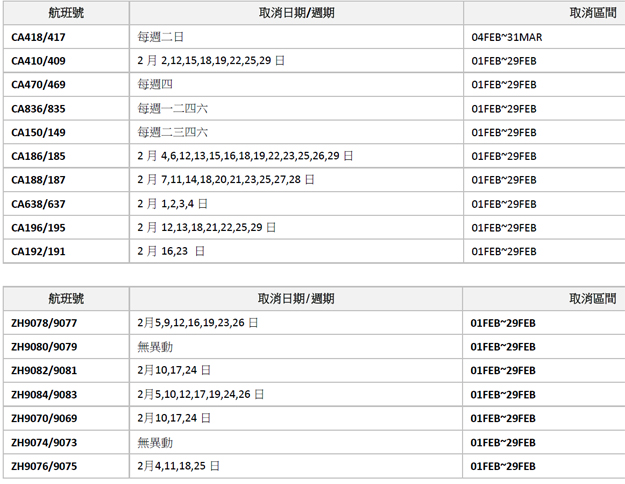Click the 2月4,11,18,25日 dates cell
The width and height of the screenshot is (625, 484).
pyautogui.click(x=179, y=466)
